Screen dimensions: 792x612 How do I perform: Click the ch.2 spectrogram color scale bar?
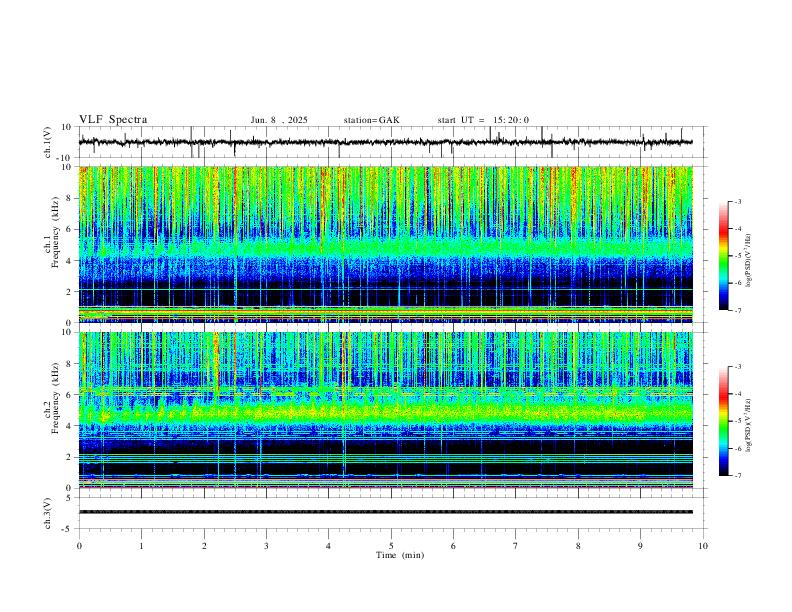click(x=723, y=421)
